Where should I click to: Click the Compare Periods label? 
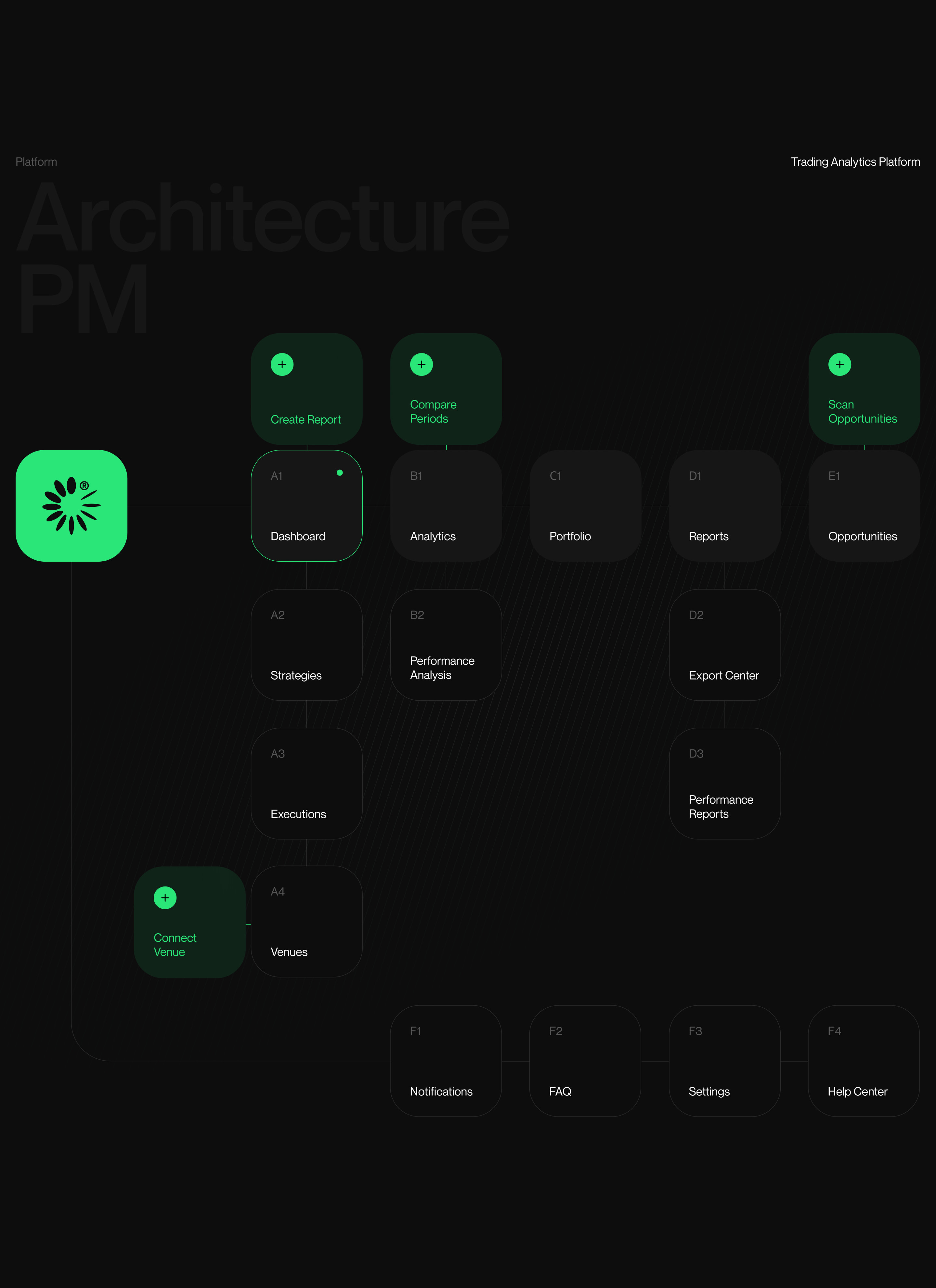pos(433,412)
